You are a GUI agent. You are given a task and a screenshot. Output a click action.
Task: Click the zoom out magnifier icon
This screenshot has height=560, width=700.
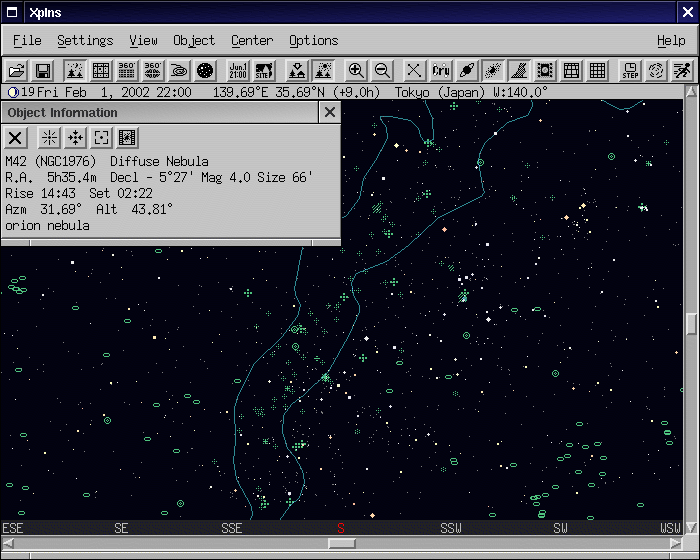click(382, 71)
